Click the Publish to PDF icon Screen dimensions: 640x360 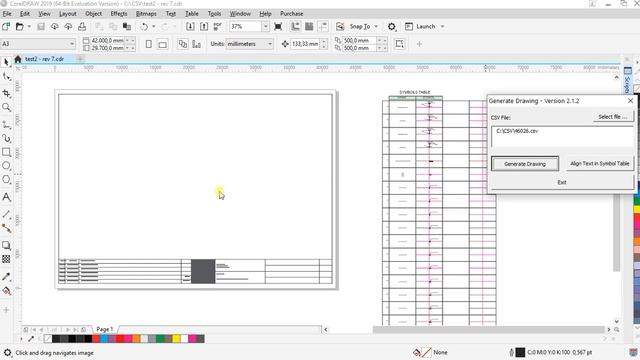218,27
